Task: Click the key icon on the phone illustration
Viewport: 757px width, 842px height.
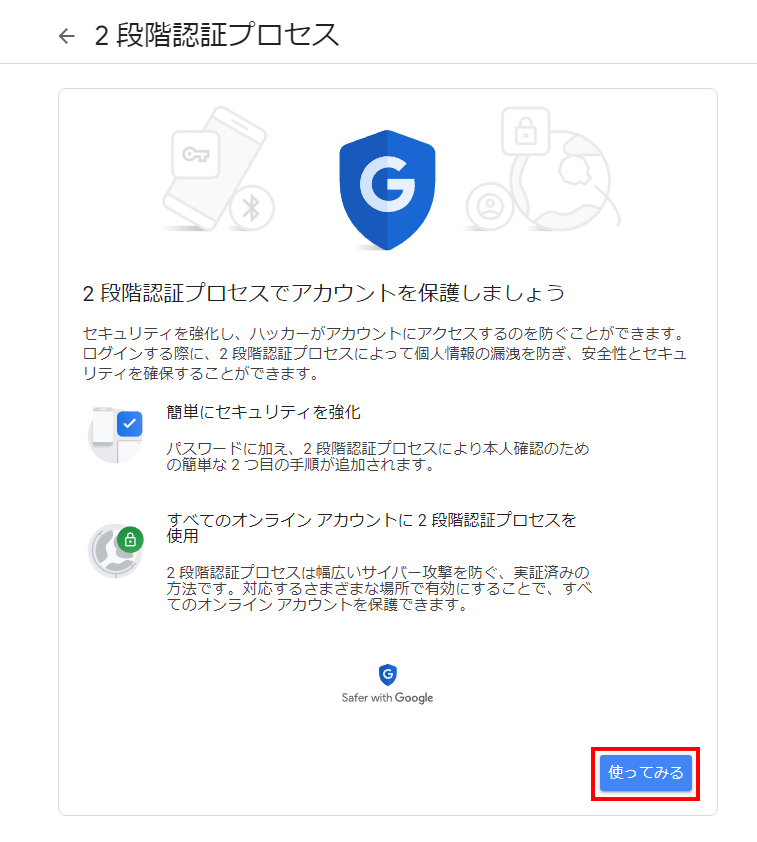Action: [x=195, y=155]
